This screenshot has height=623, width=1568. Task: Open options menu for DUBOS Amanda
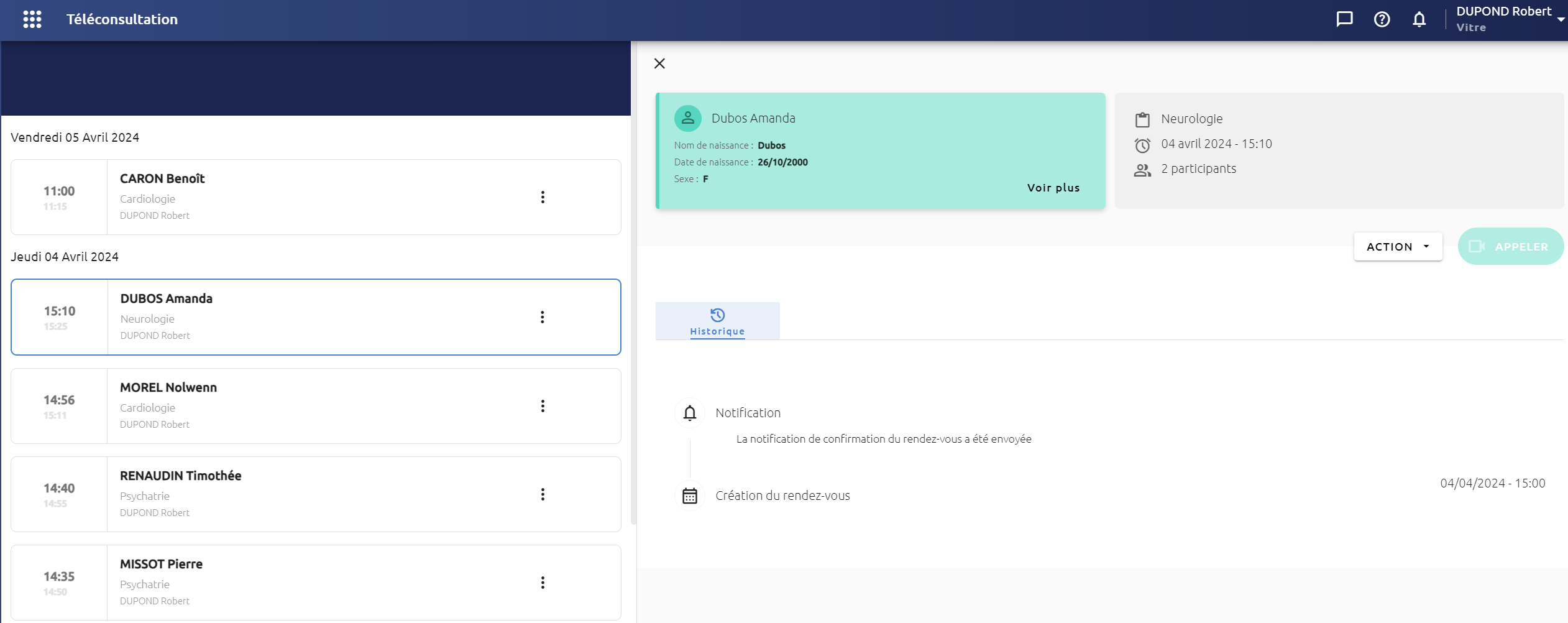coord(543,317)
